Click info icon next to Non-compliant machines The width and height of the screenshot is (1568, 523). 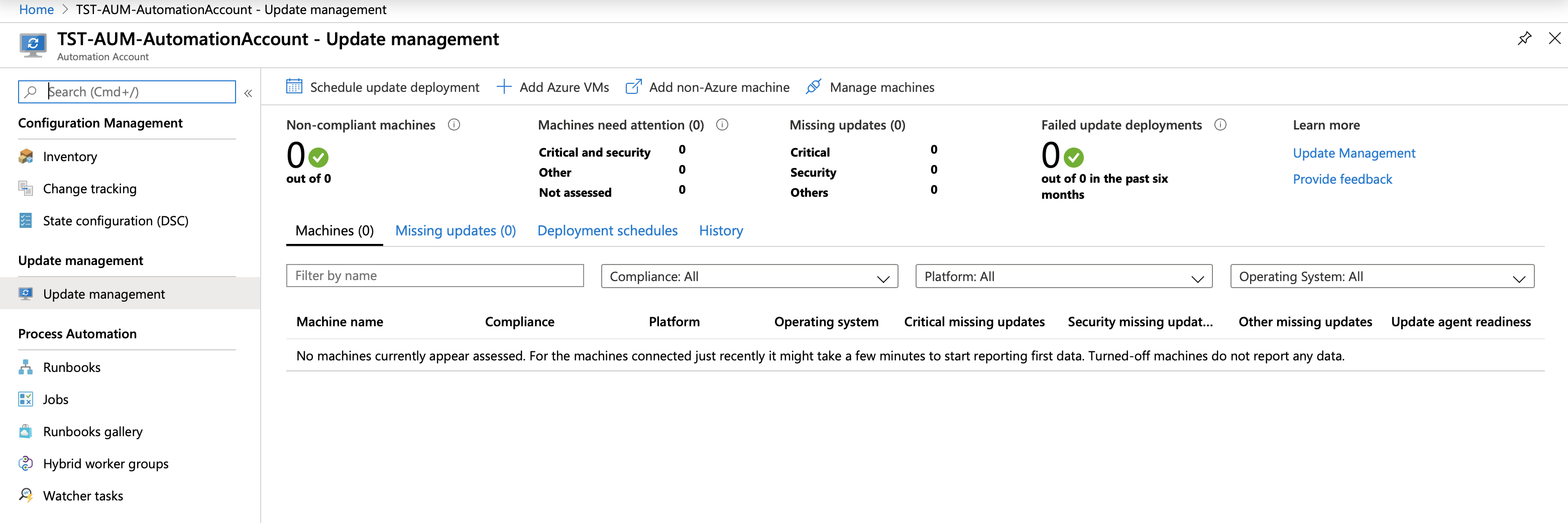point(454,124)
